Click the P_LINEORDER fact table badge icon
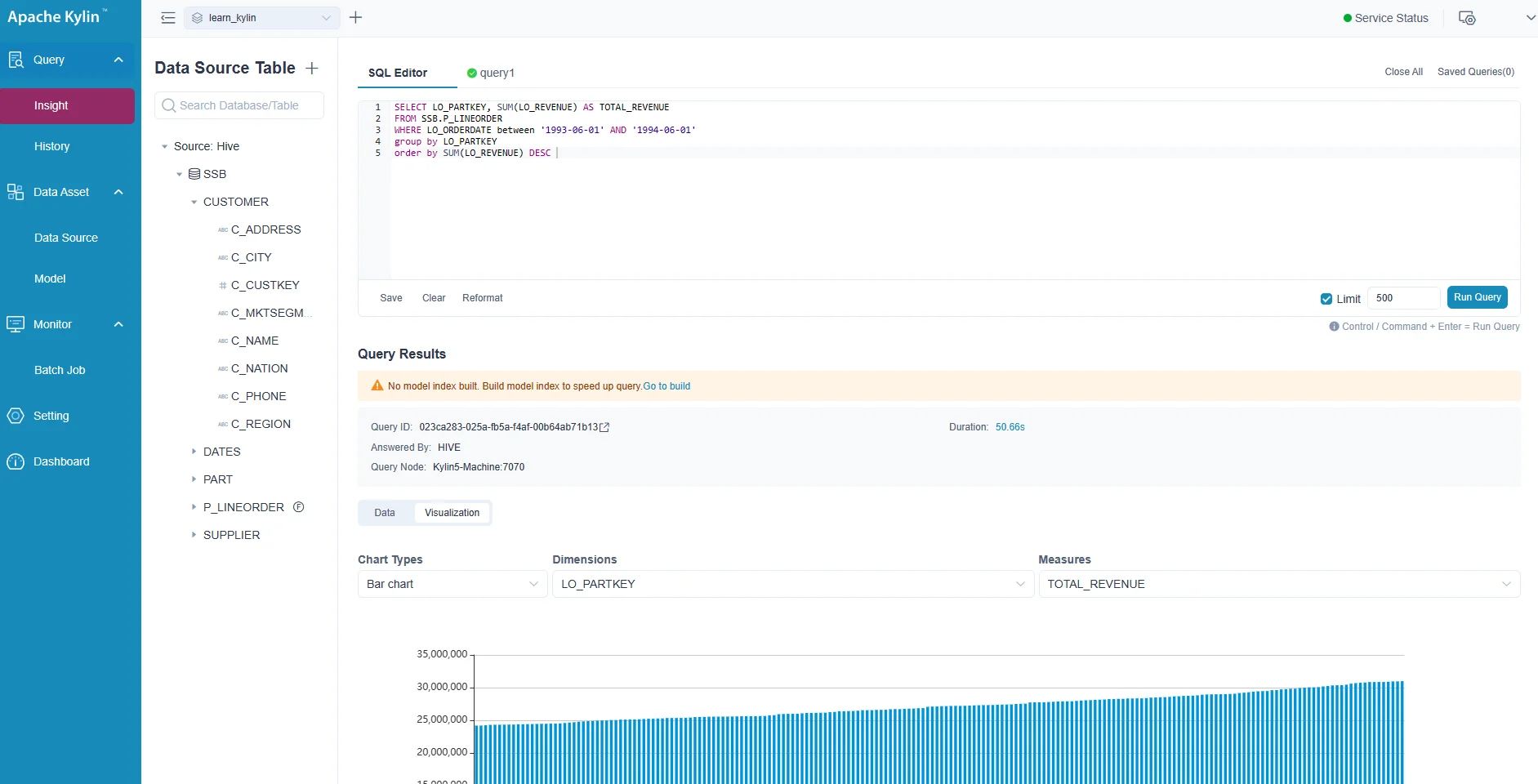 coord(299,507)
